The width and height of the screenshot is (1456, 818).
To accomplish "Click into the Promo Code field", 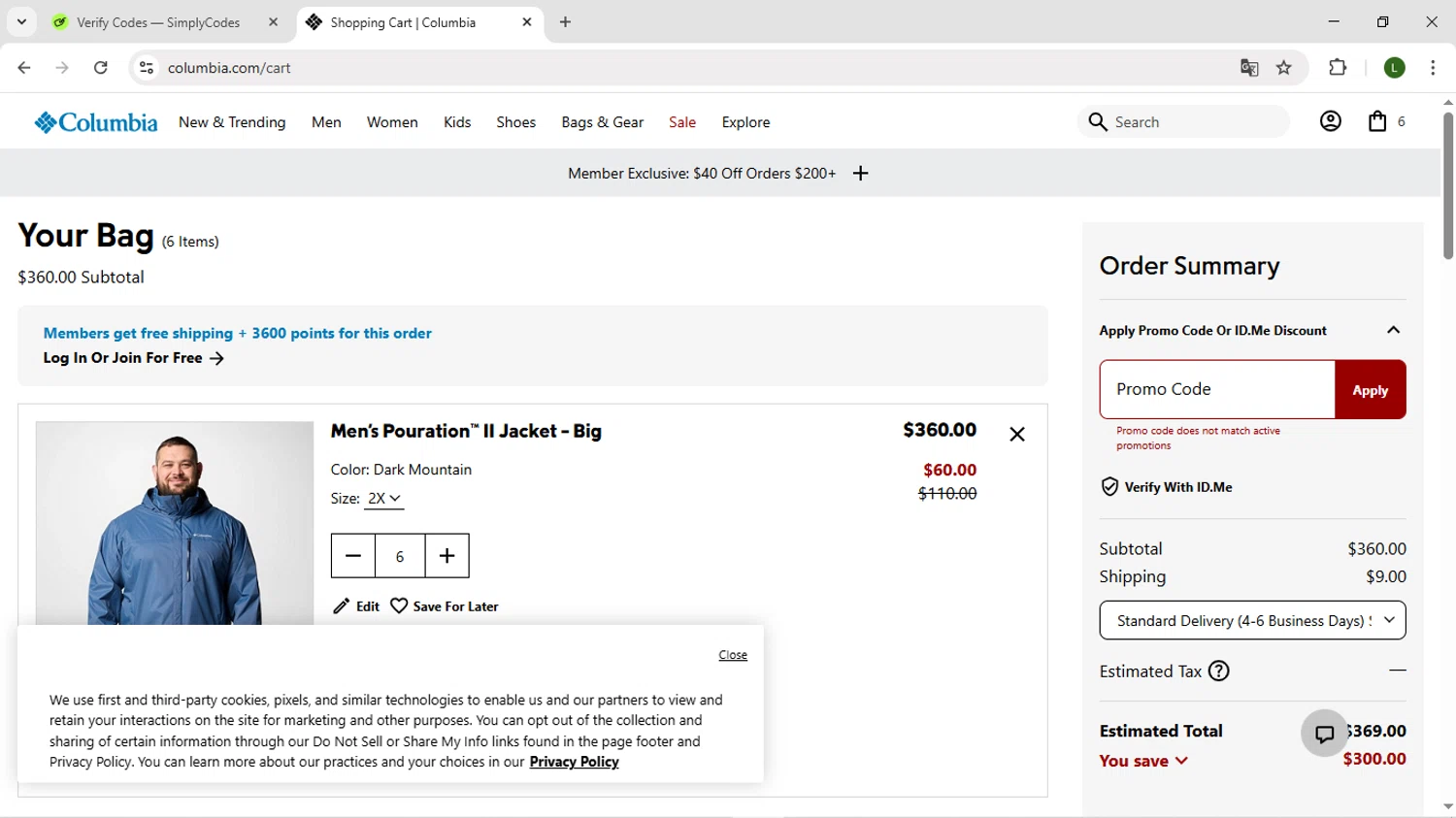I will [x=1217, y=389].
